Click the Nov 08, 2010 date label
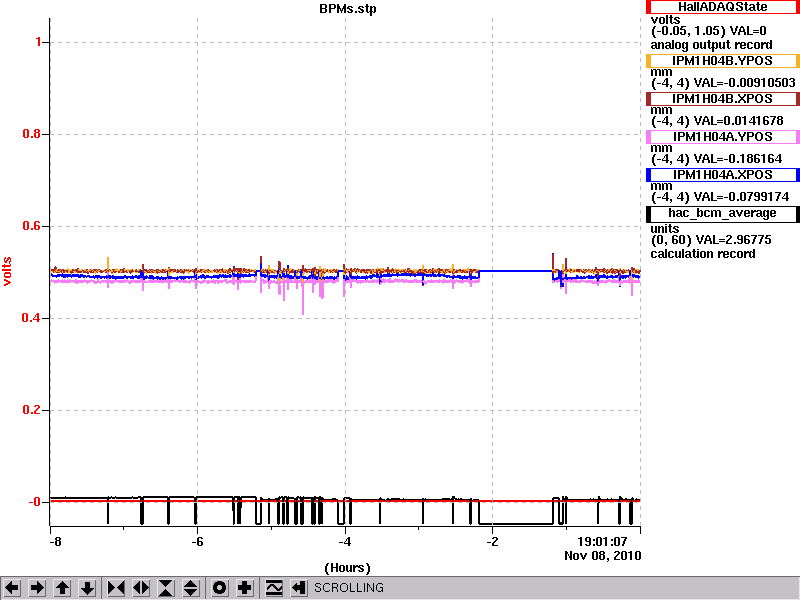Viewport: 800px width, 600px height. tap(603, 556)
